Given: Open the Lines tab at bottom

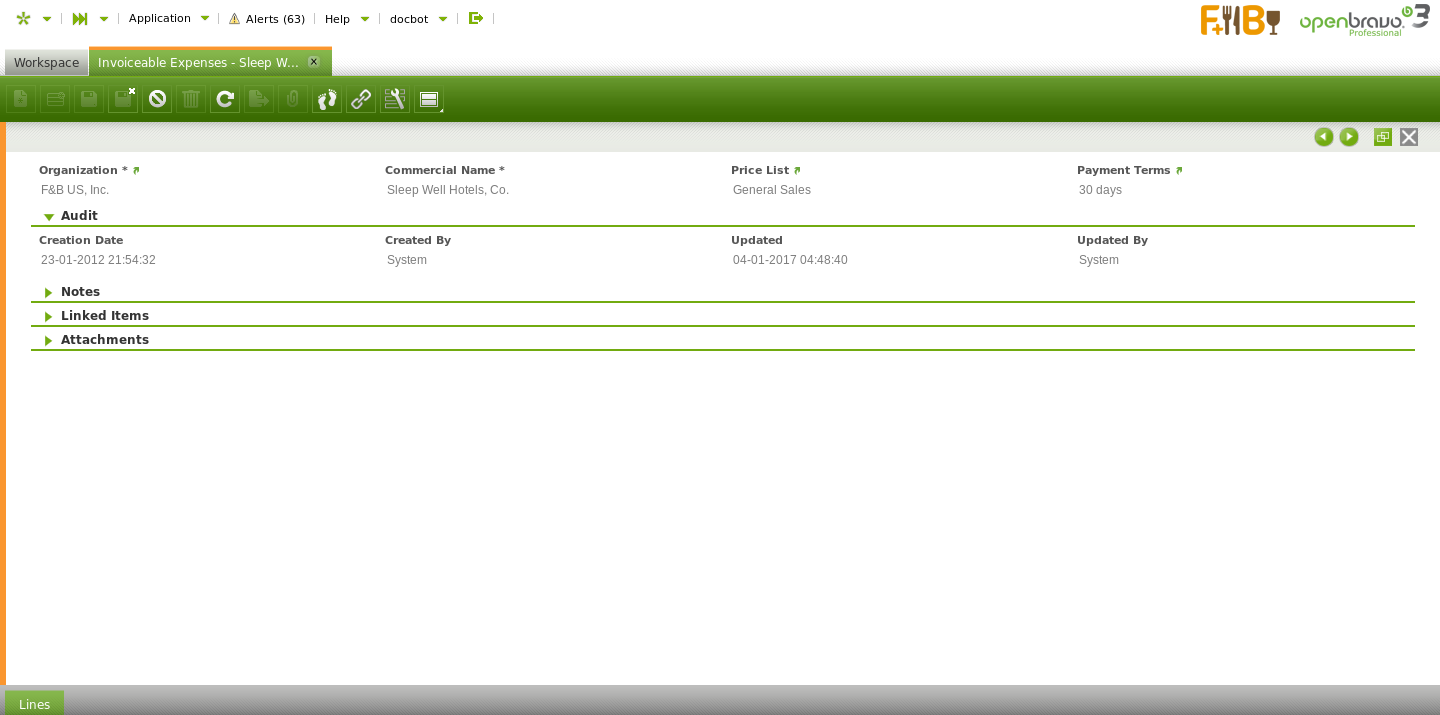Looking at the screenshot, I should click(x=34, y=704).
